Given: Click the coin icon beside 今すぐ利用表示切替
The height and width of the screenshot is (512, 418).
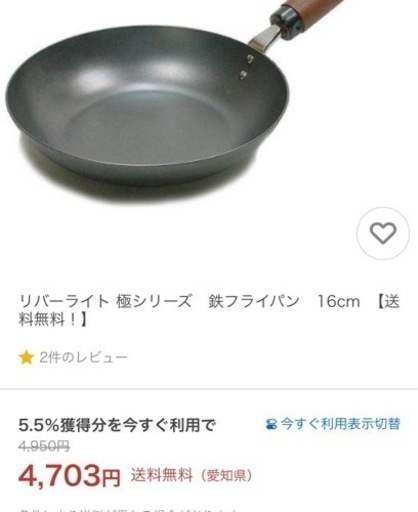Looking at the screenshot, I should pos(271,424).
